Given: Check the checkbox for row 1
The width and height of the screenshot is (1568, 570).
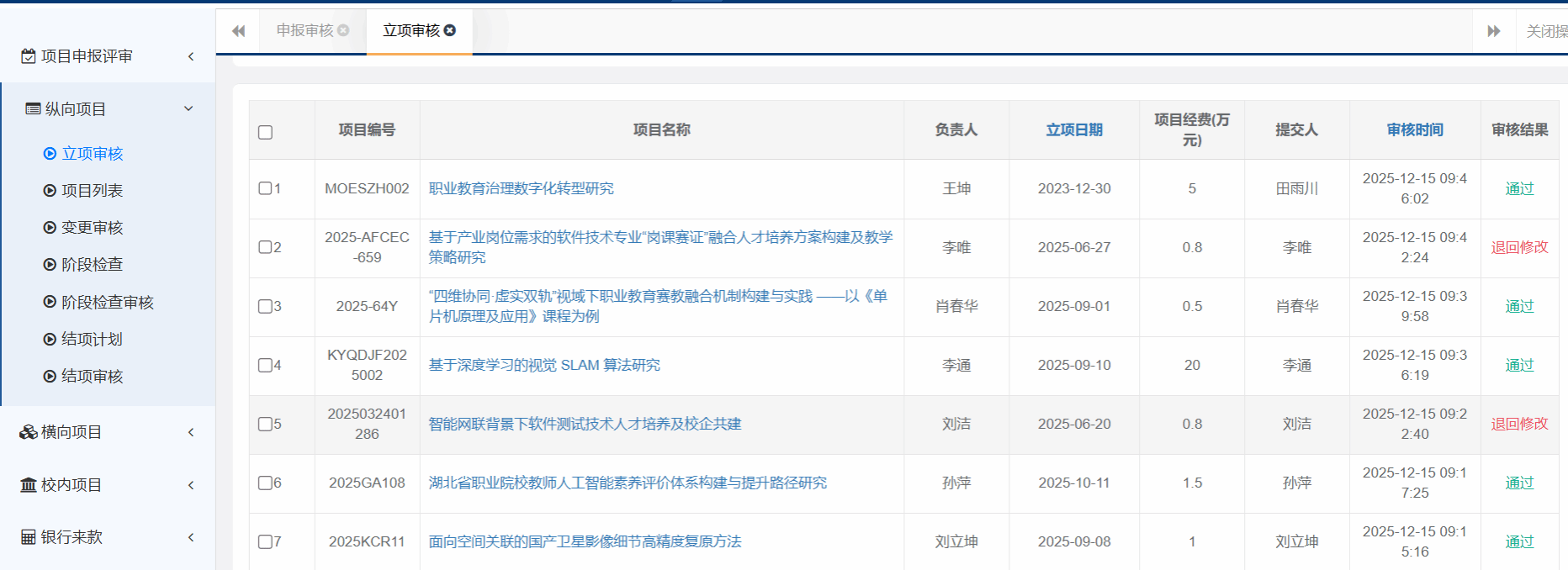Looking at the screenshot, I should click(265, 188).
